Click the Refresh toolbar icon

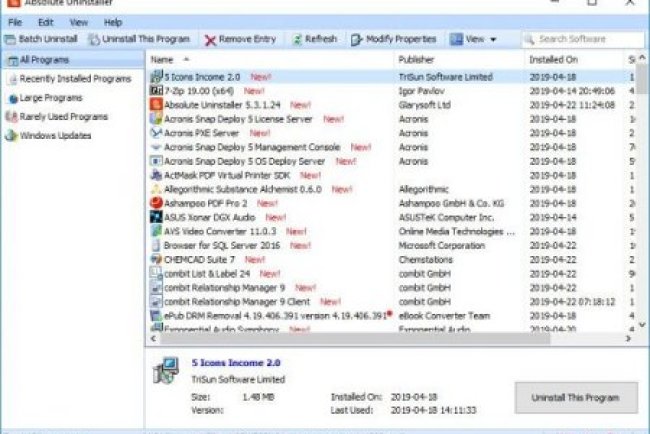[297, 39]
